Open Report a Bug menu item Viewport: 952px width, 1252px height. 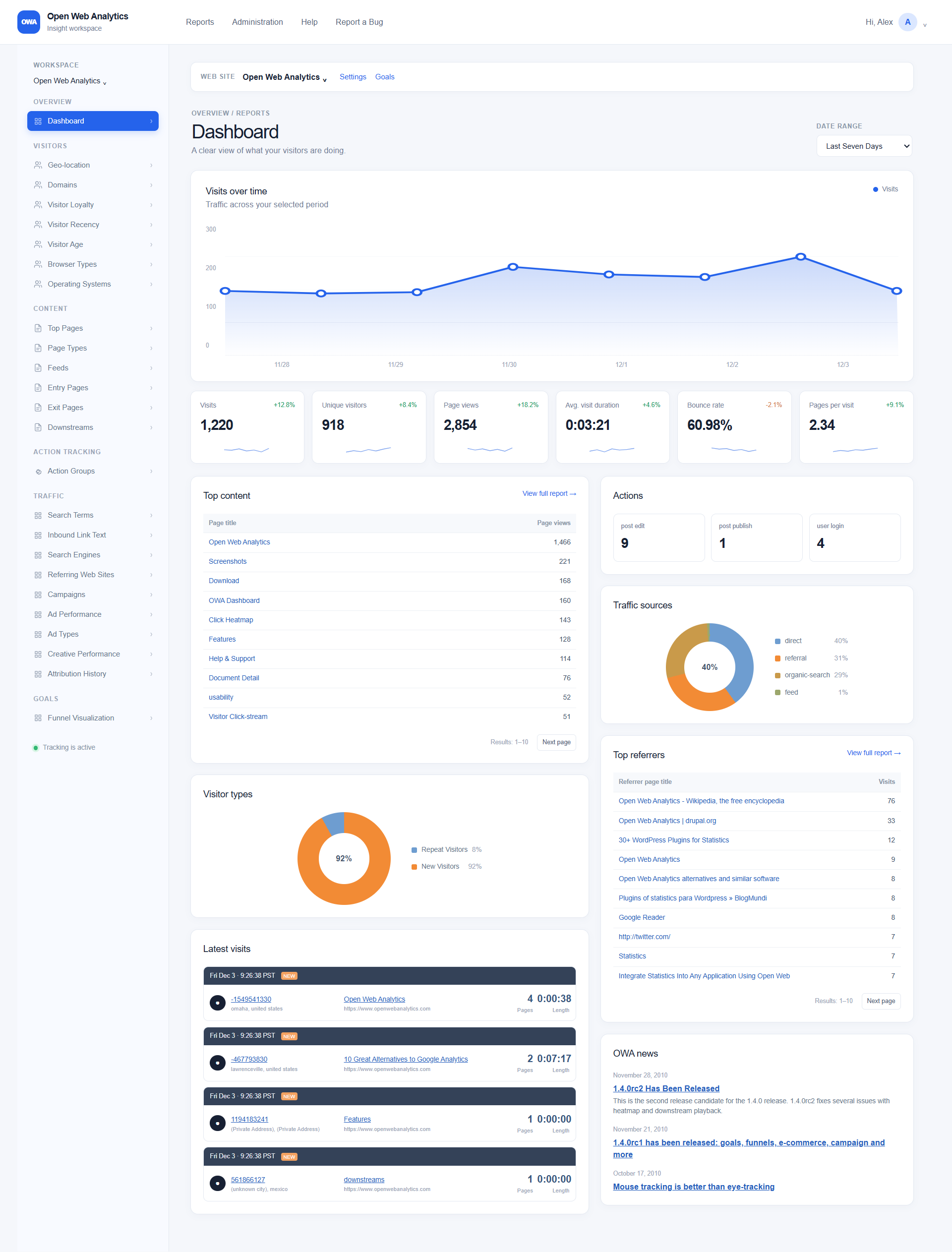point(359,22)
